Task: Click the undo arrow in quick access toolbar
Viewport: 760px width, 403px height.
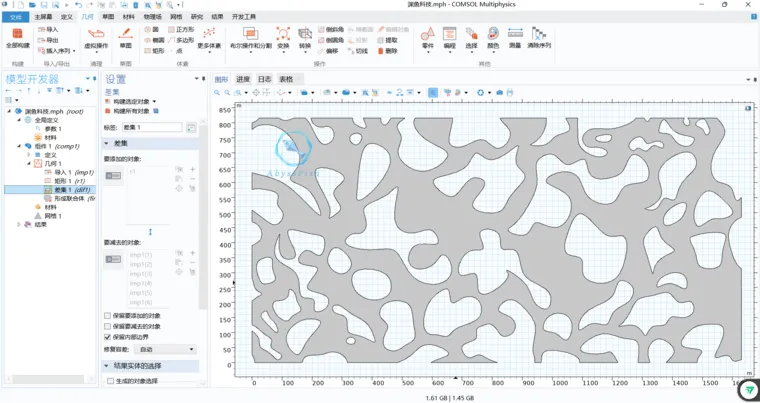Action: [x=78, y=5]
